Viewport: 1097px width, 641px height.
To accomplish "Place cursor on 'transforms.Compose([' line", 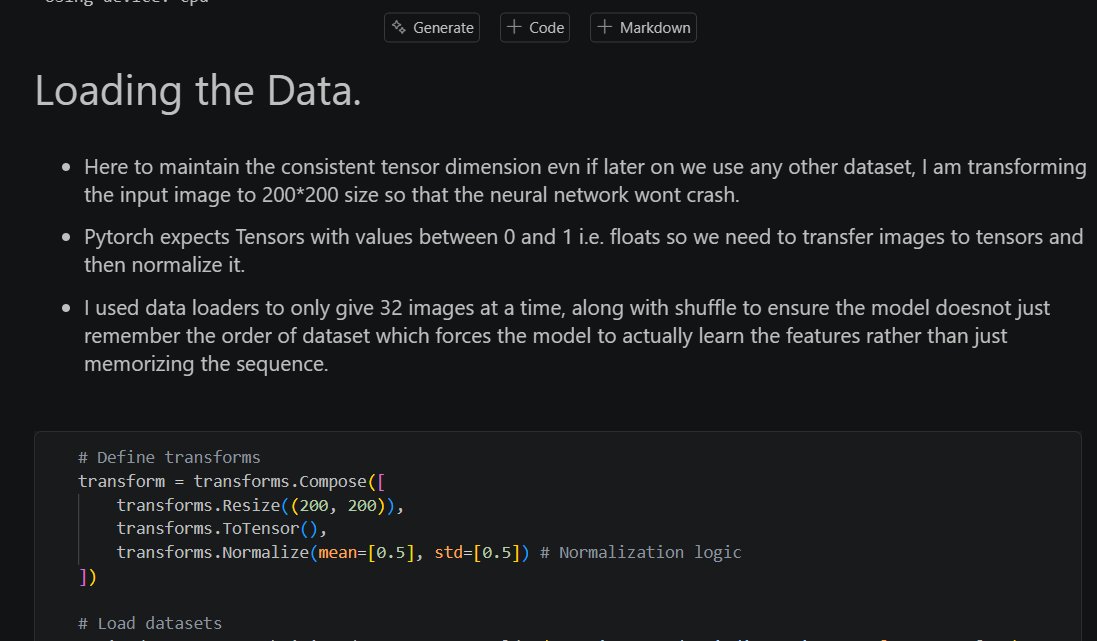I will point(232,481).
